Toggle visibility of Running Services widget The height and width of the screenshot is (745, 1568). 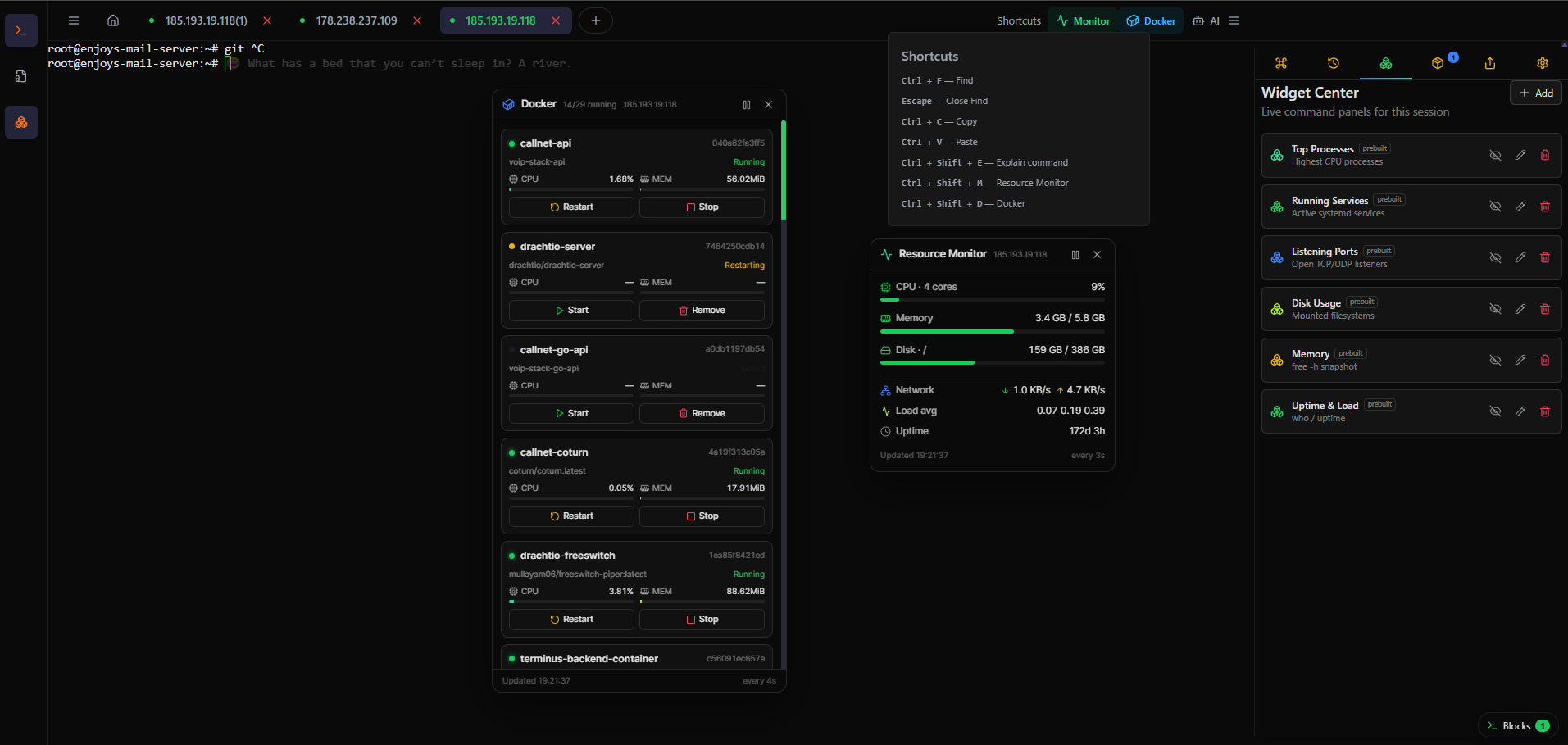coord(1496,207)
